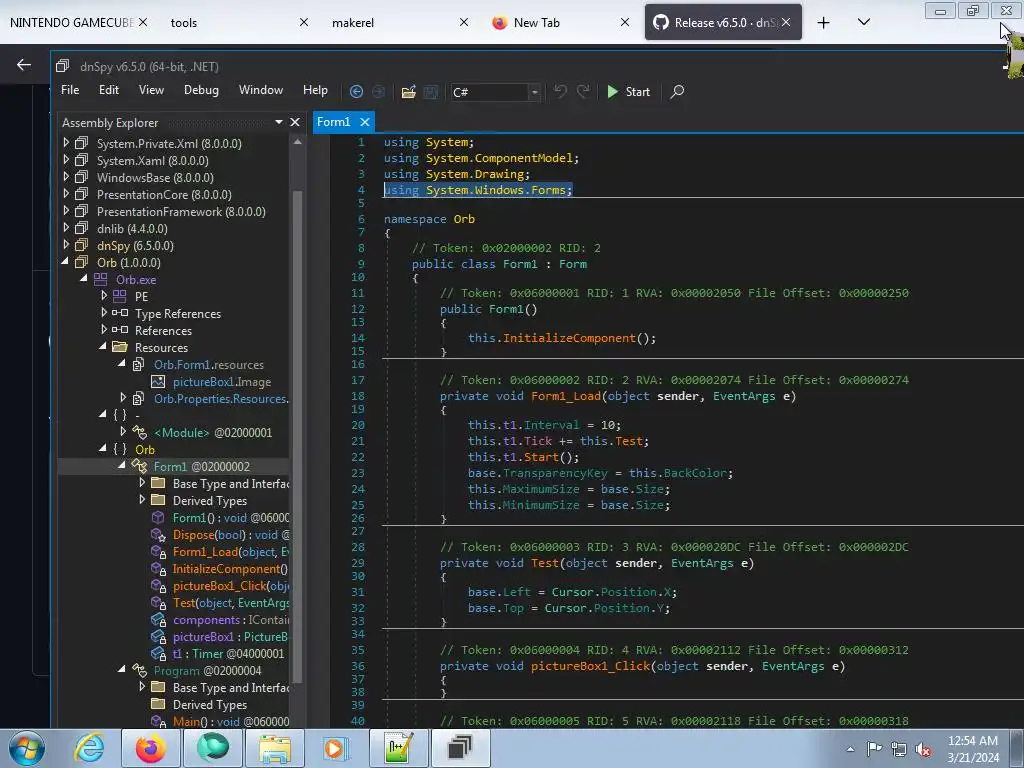Select the pictureBox1.Image resource
This screenshot has width=1024, height=768.
click(221, 382)
